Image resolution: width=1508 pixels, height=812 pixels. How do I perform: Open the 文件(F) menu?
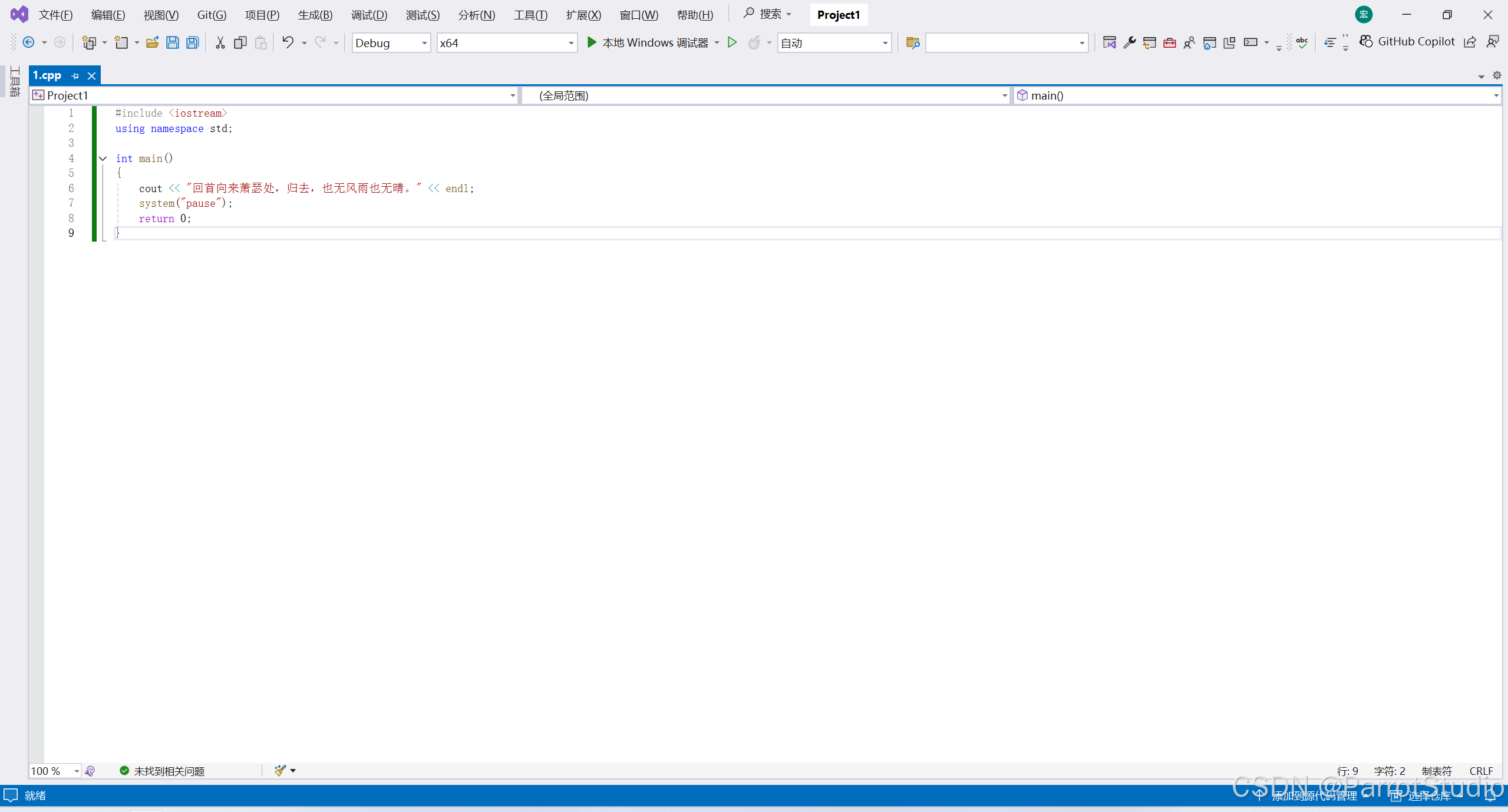(55, 15)
